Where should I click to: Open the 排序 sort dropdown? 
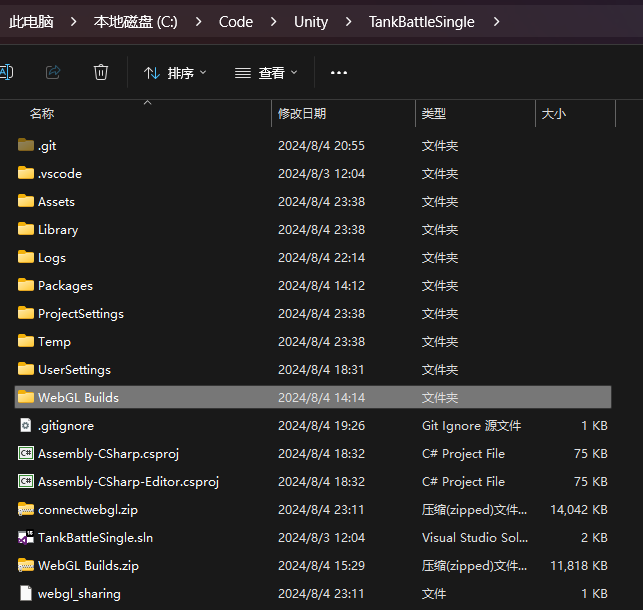pos(175,73)
